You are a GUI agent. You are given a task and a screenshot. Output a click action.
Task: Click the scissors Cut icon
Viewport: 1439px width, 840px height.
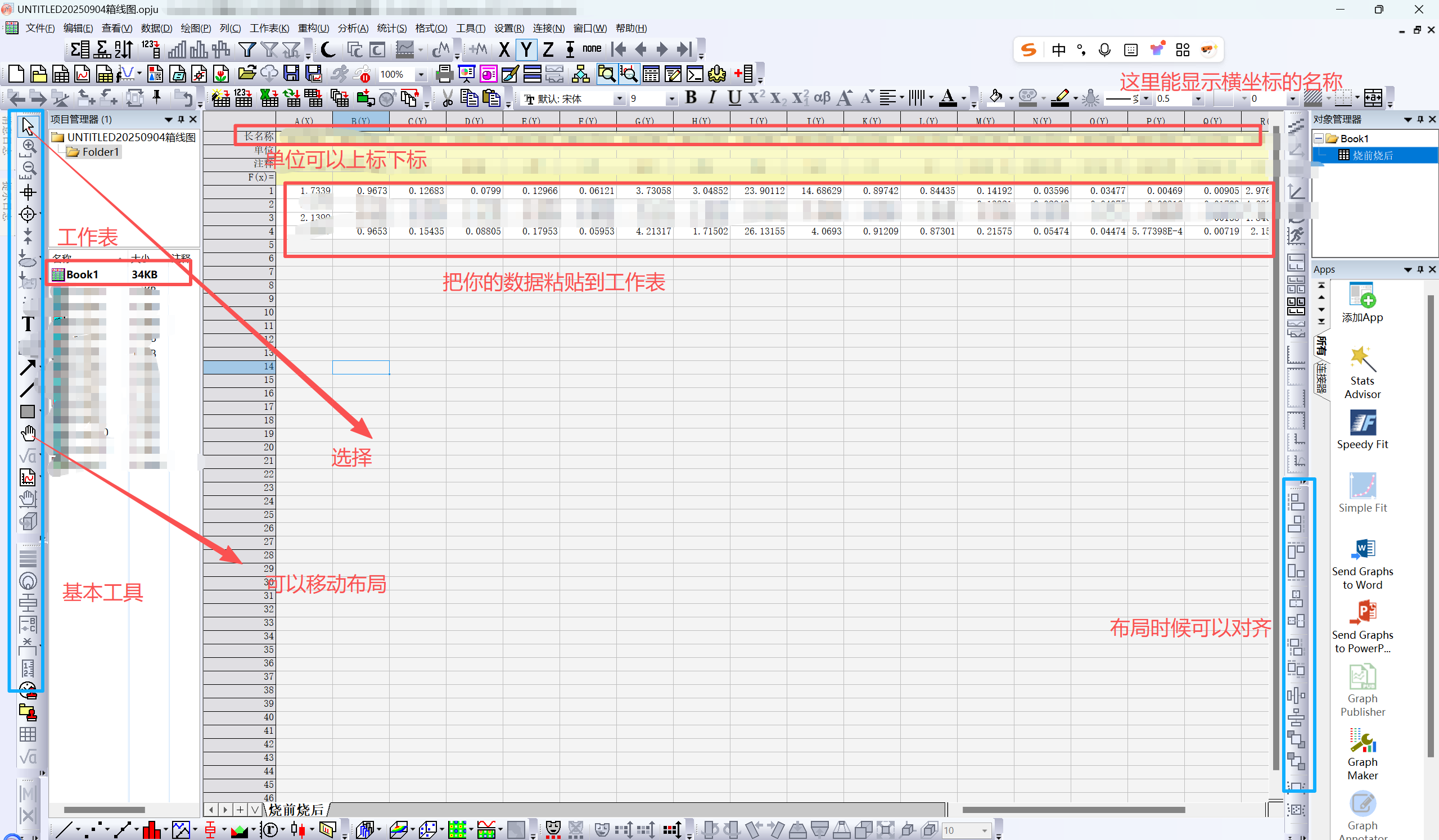coord(448,98)
